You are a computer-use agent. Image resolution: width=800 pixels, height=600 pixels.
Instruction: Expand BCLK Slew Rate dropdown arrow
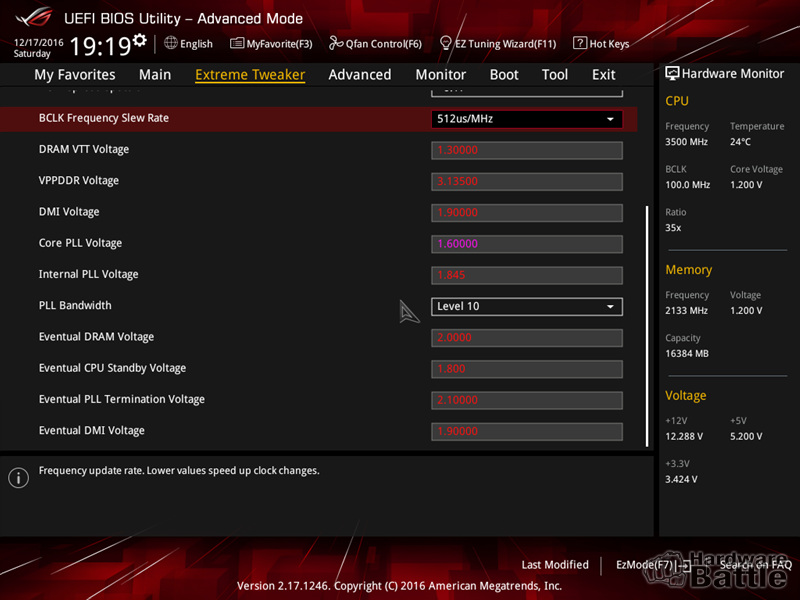610,119
